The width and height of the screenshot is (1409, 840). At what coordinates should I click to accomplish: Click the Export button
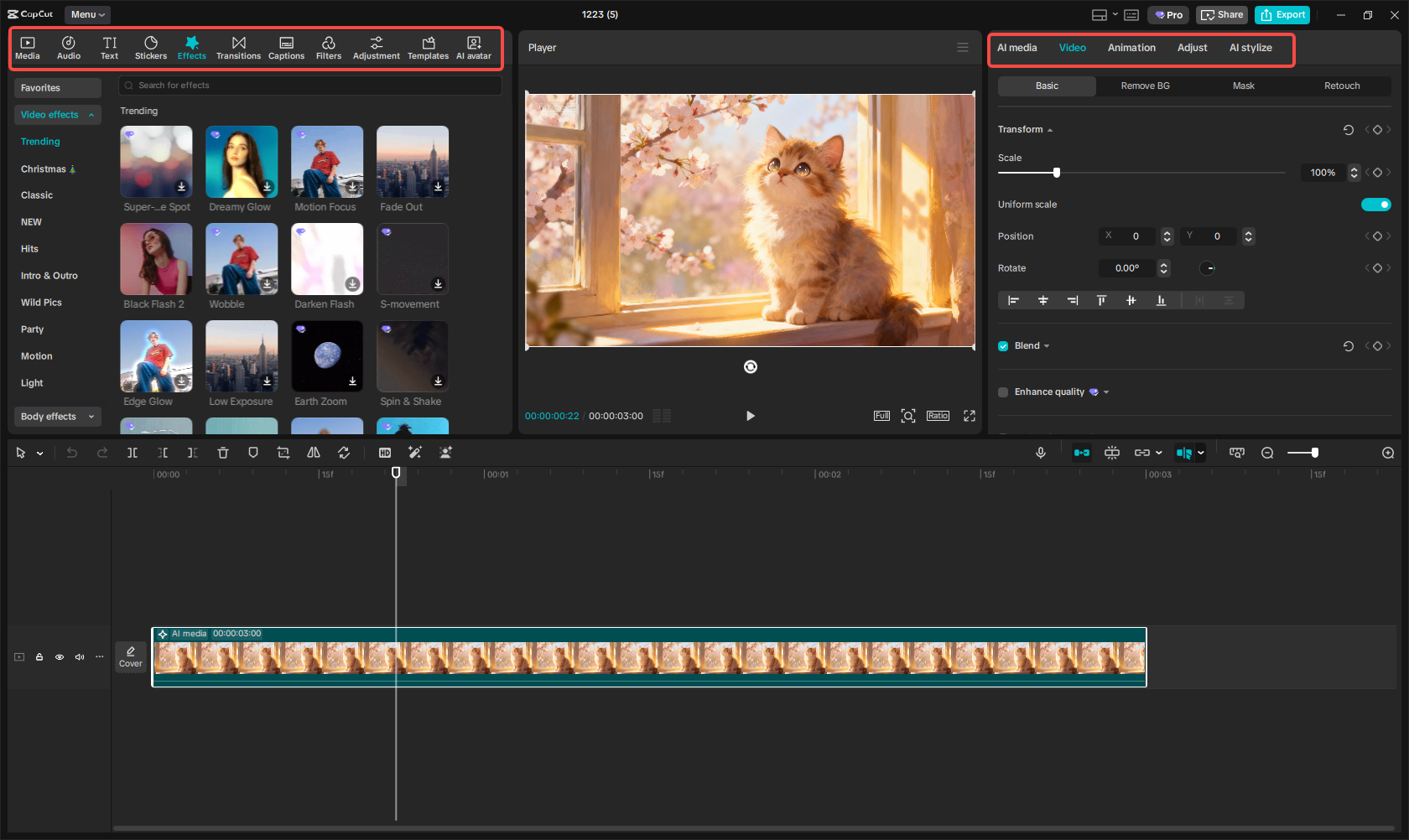coord(1282,14)
